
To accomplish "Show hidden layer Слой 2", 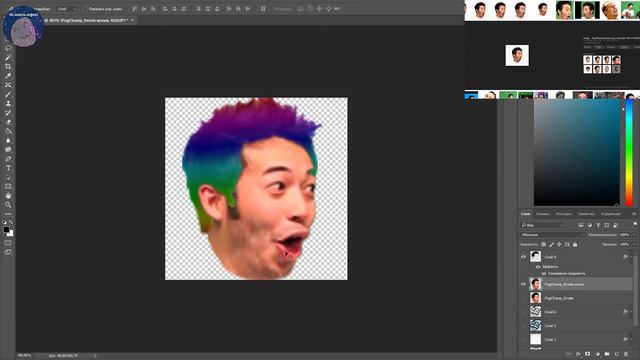I will pos(524,339).
